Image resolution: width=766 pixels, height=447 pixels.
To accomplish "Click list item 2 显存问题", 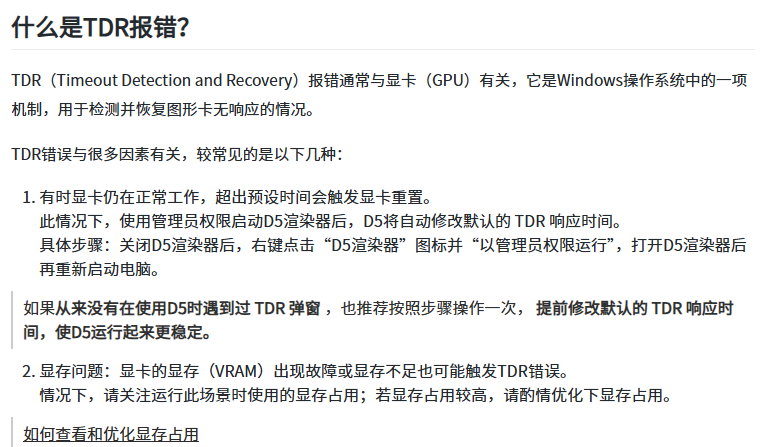I will (296, 371).
